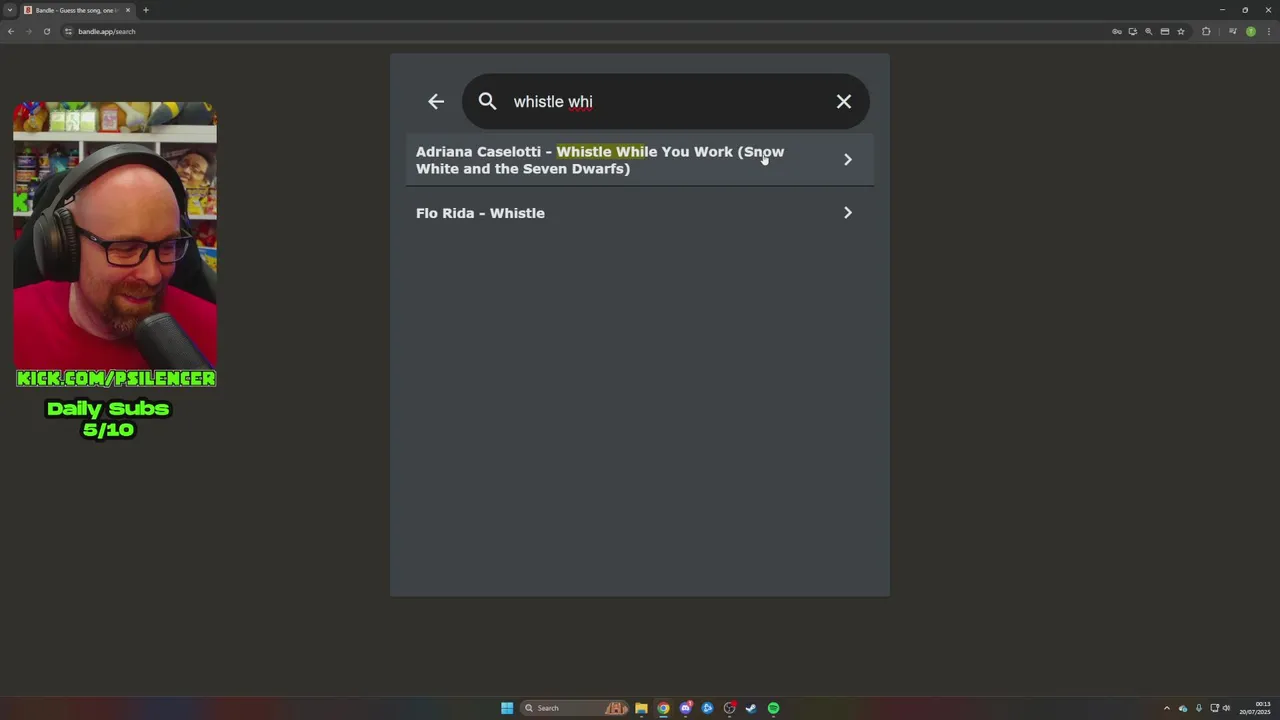Open the tab search dropdown
Screen dimensions: 1280x720
(x=10, y=10)
